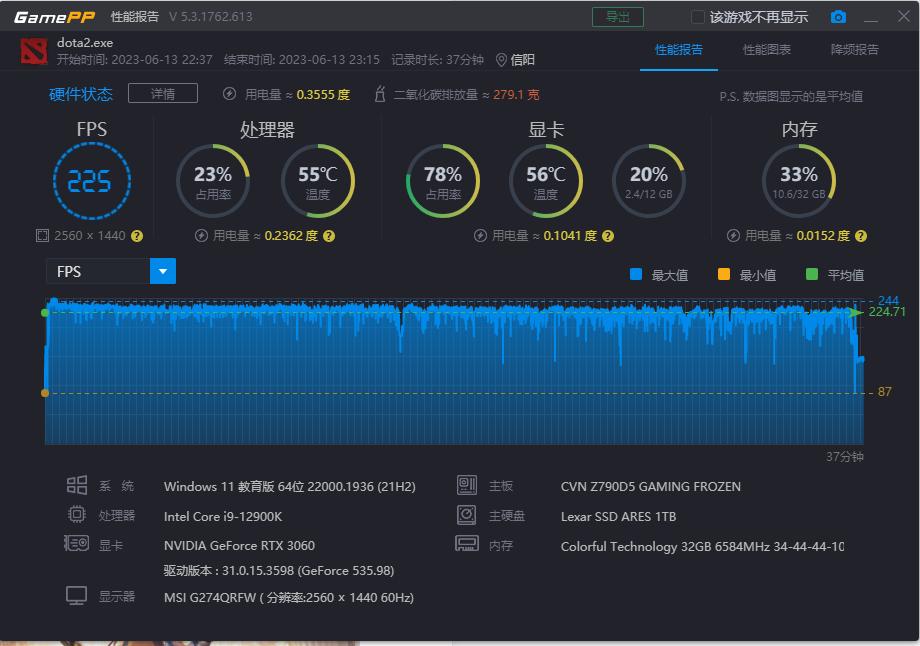The height and width of the screenshot is (646, 920).
Task: Click the screenshot camera icon in title bar
Action: (838, 17)
